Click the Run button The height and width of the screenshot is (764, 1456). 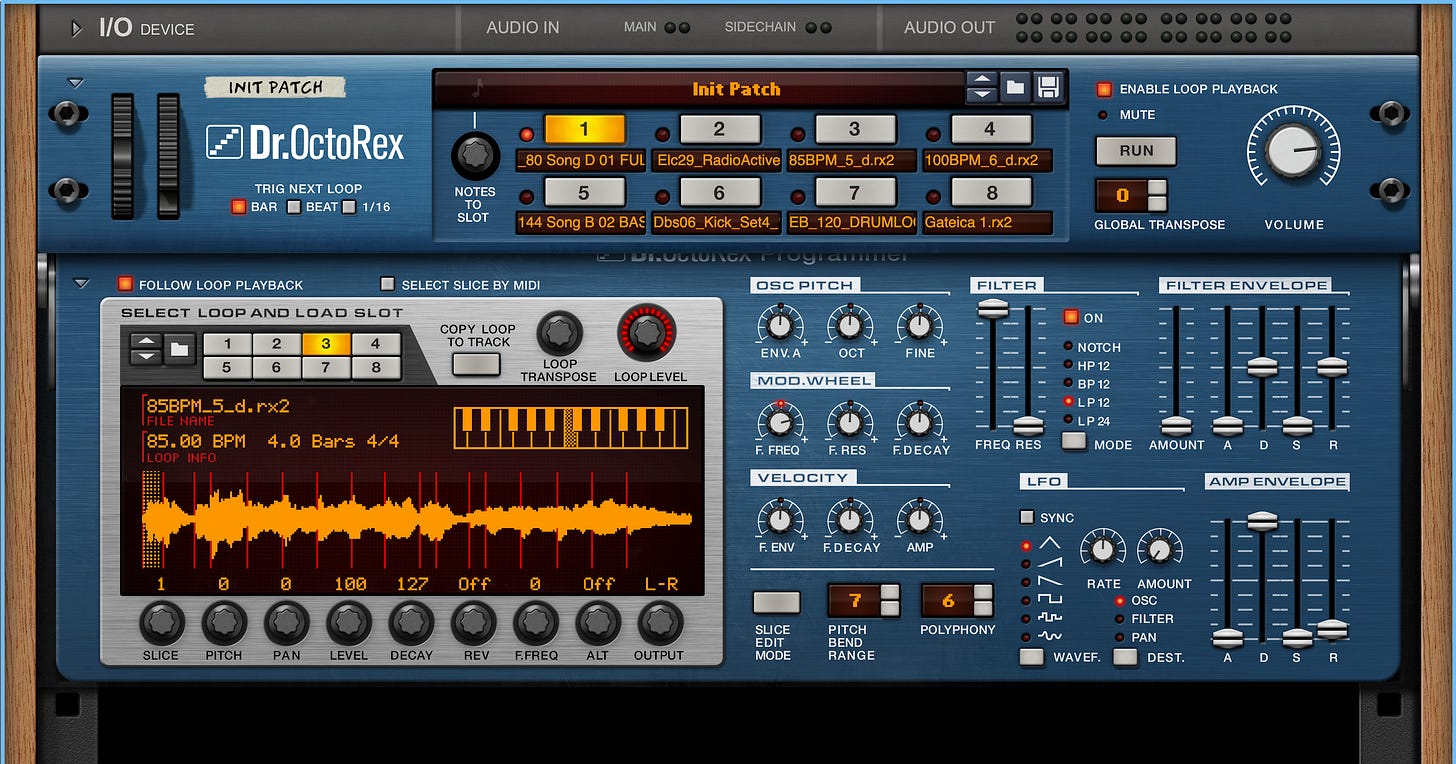pos(1136,151)
